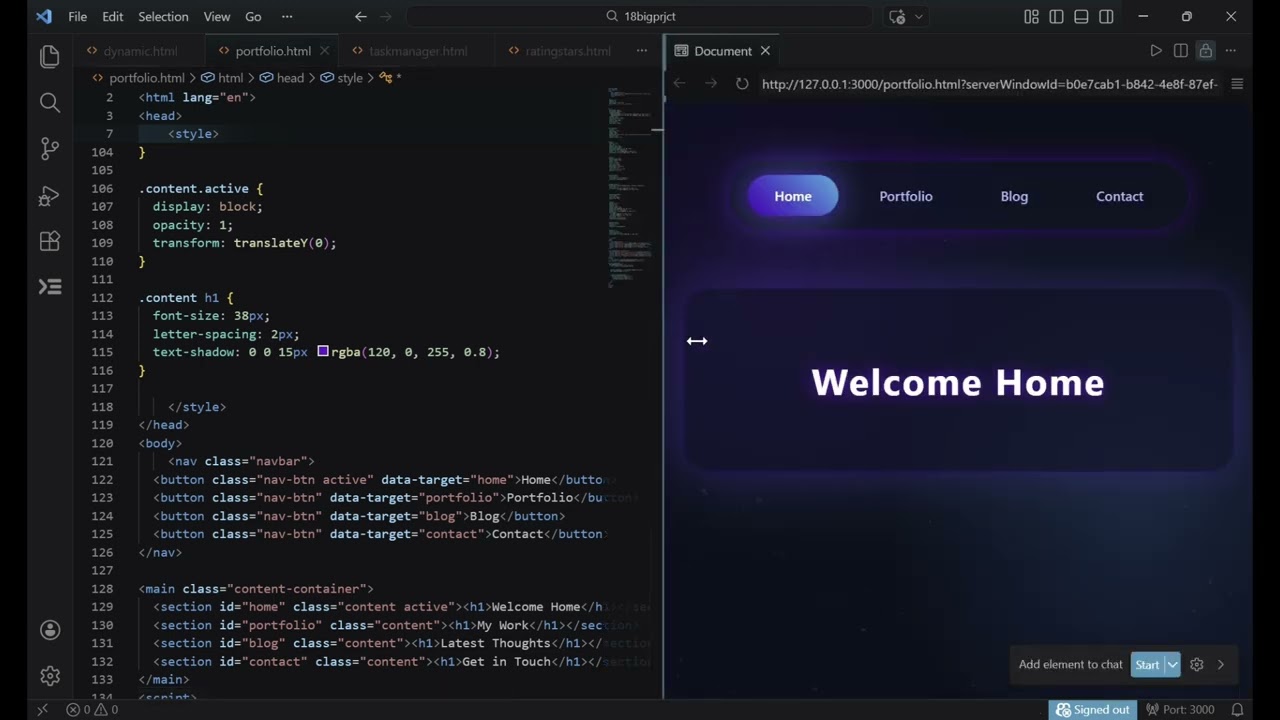Image resolution: width=1280 pixels, height=720 pixels.
Task: Open the preview browser hamburger menu
Action: [1237, 84]
